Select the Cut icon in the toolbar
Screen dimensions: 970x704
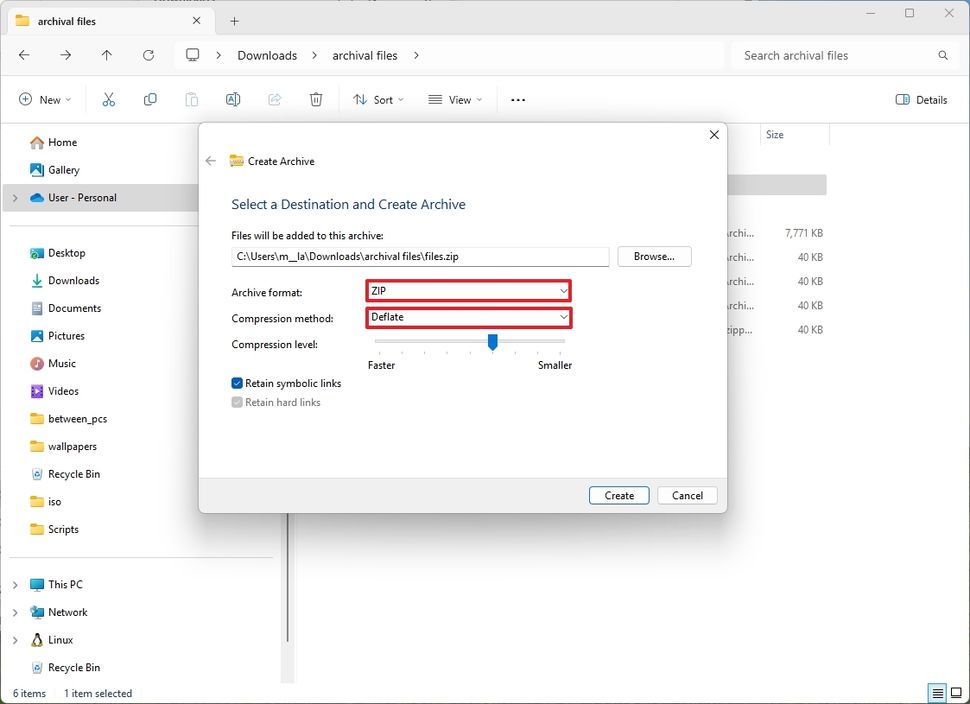tap(109, 99)
